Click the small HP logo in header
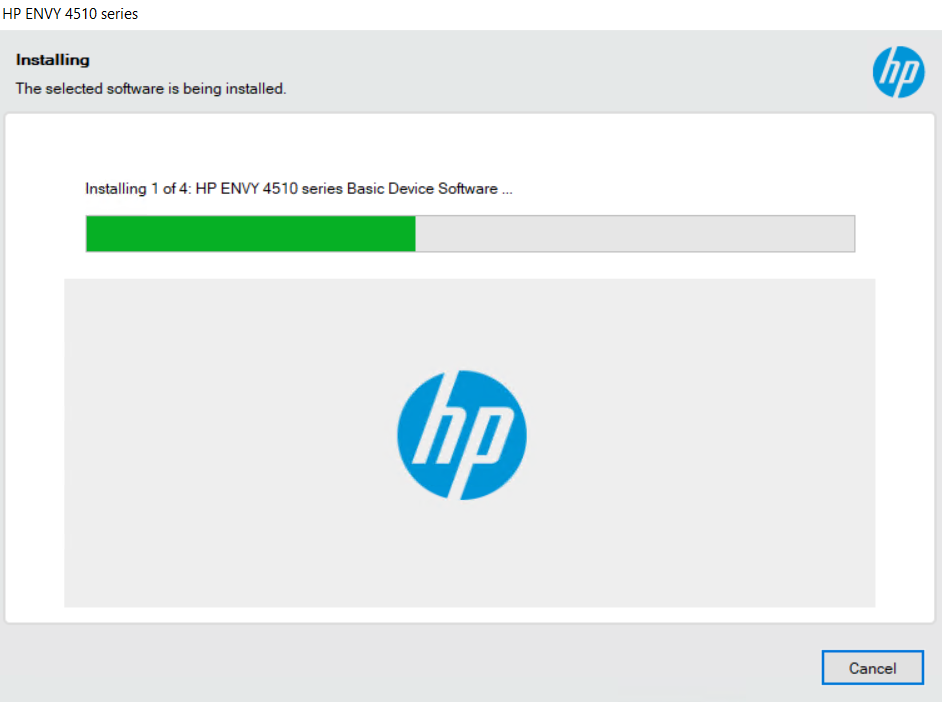Image resolution: width=942 pixels, height=702 pixels. 898,72
